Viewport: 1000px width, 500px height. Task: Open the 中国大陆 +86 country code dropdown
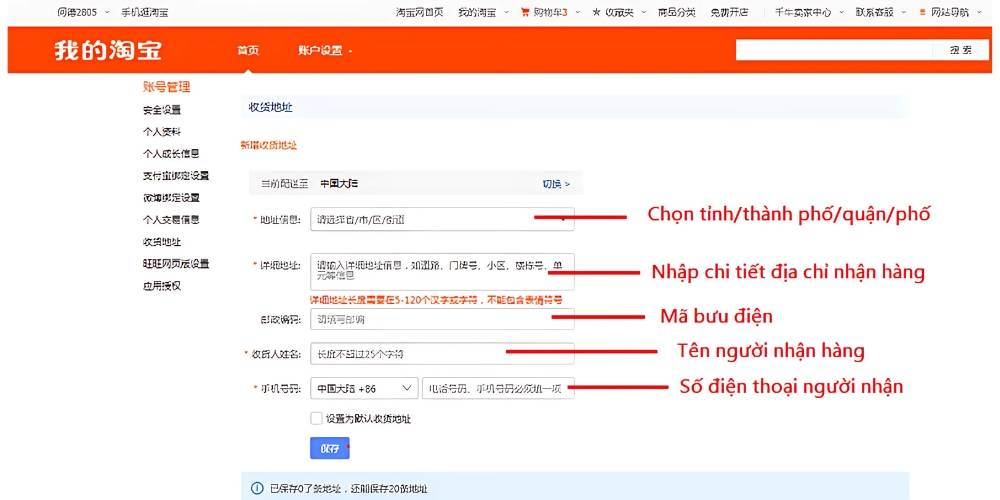click(x=364, y=388)
